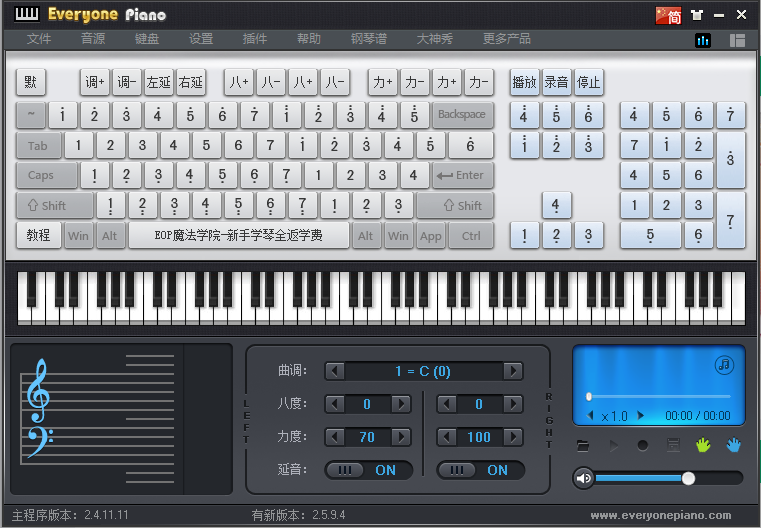761x528 pixels.
Task: Open the skin (shirt) icon in title bar
Action: click(x=697, y=16)
